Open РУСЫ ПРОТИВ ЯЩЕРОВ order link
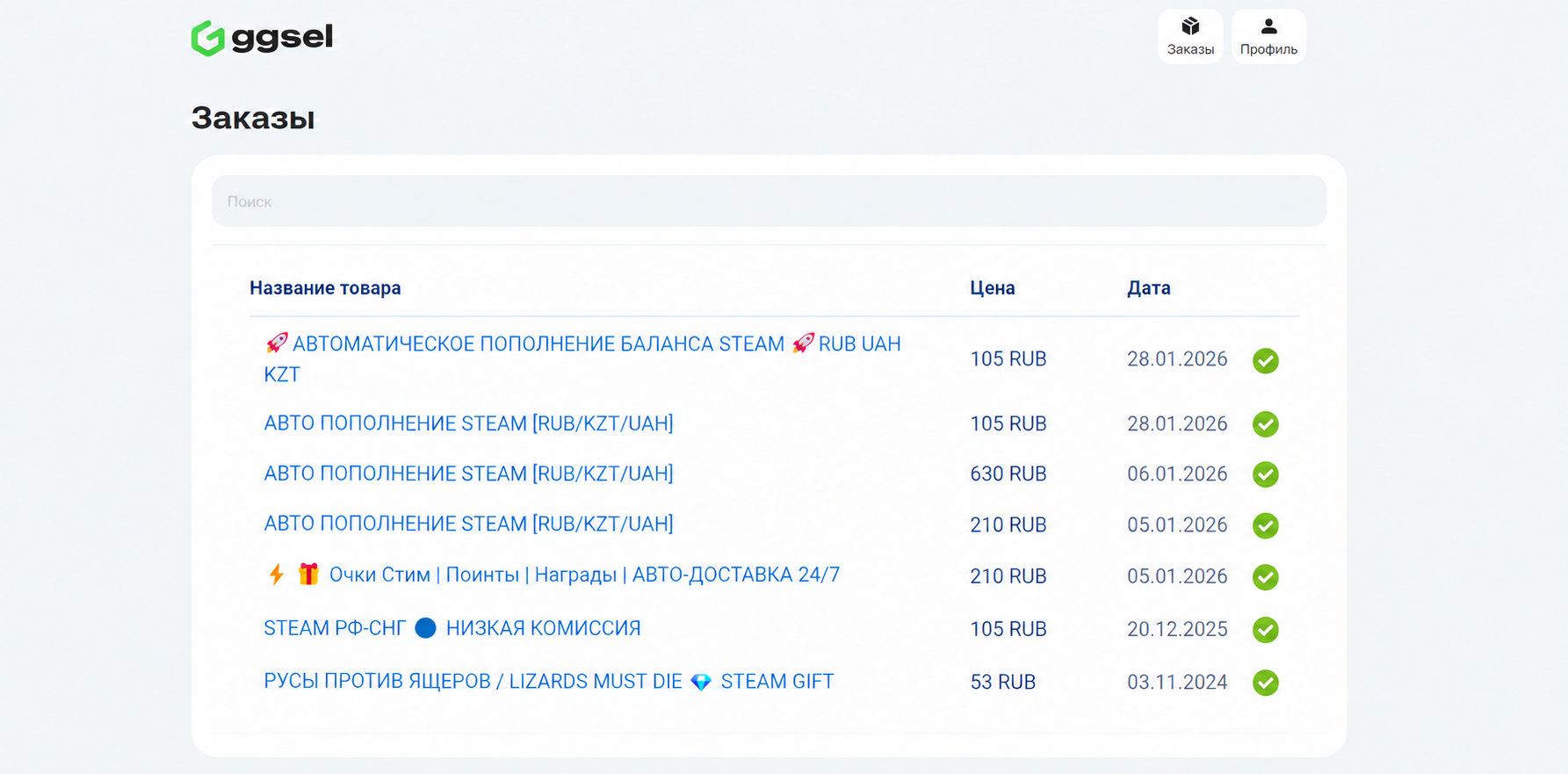The height and width of the screenshot is (774, 1568). (x=549, y=682)
